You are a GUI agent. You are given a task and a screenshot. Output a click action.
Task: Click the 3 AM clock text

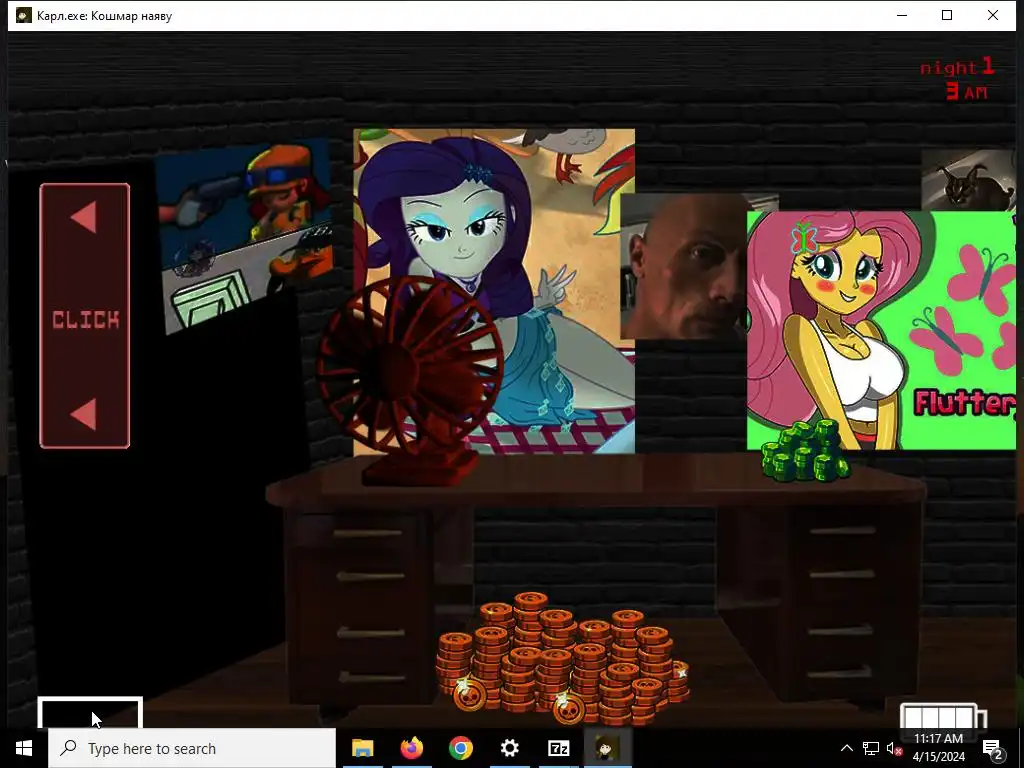pyautogui.click(x=967, y=91)
